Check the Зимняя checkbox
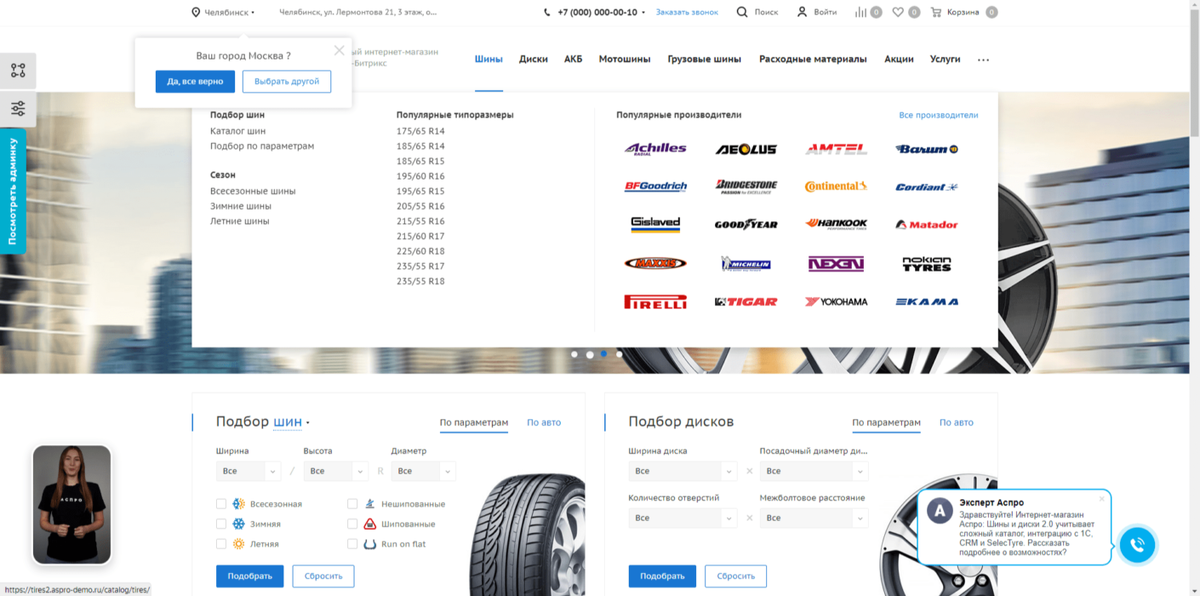1200x596 pixels. click(221, 524)
